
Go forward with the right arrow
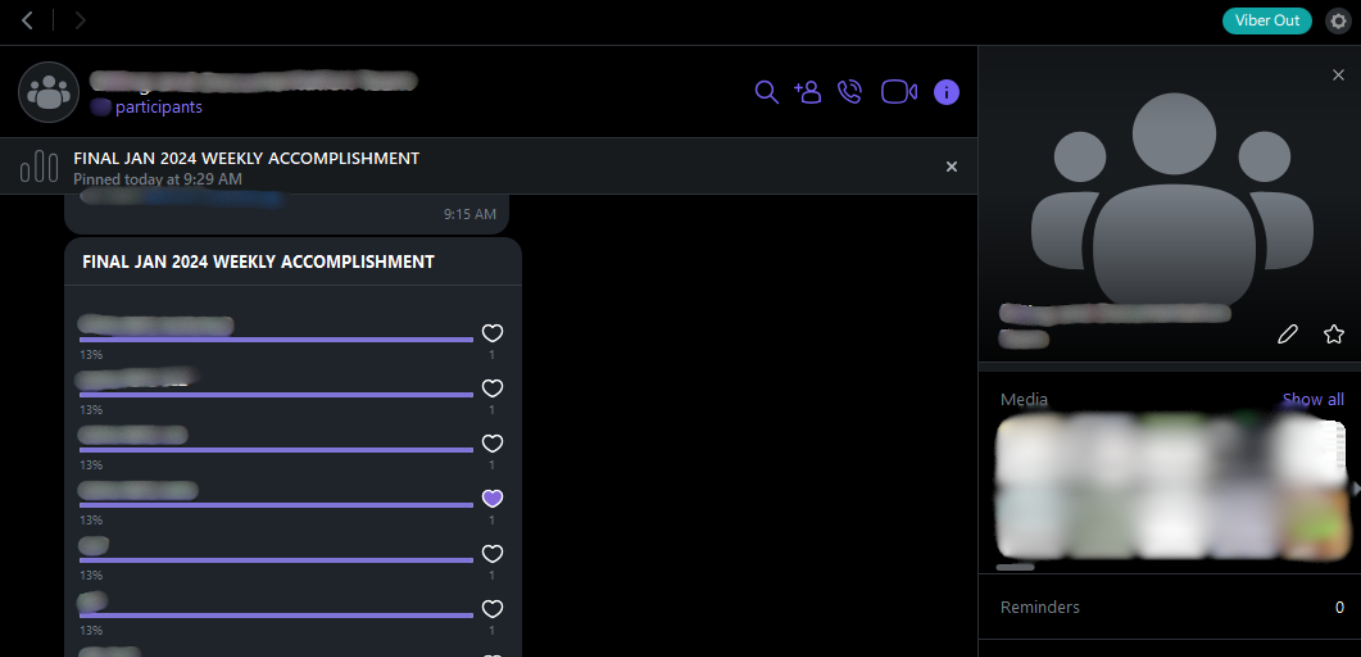click(x=80, y=20)
